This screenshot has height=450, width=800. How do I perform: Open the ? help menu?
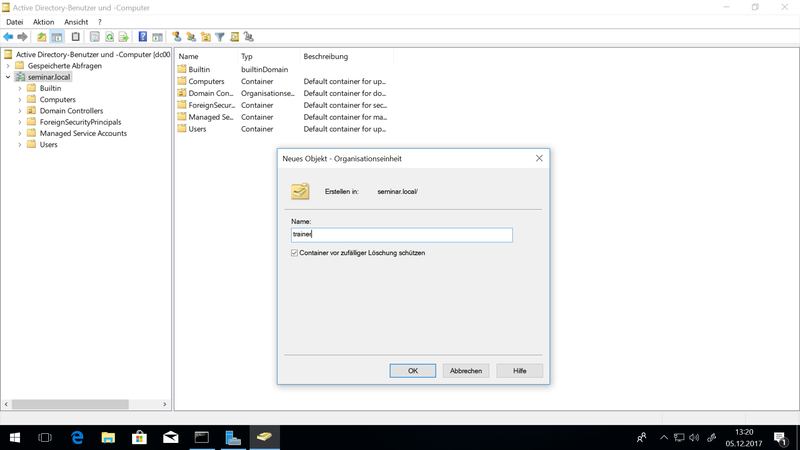[99, 22]
